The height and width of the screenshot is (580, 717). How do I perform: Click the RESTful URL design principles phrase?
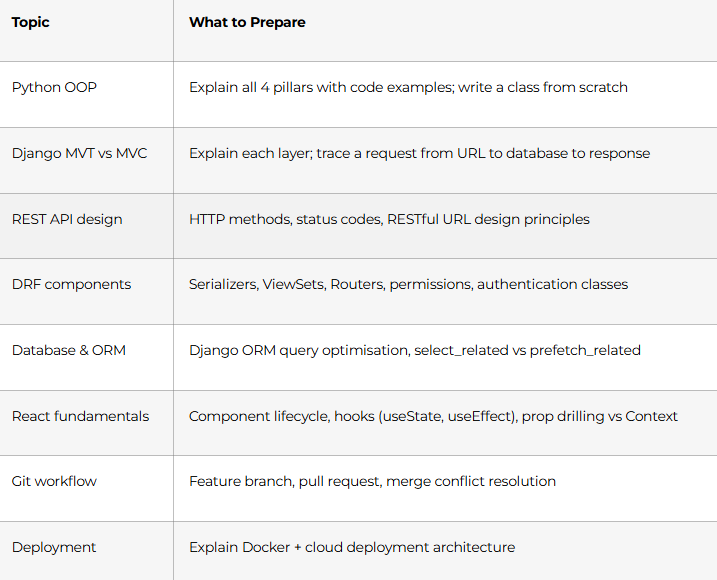coord(488,219)
